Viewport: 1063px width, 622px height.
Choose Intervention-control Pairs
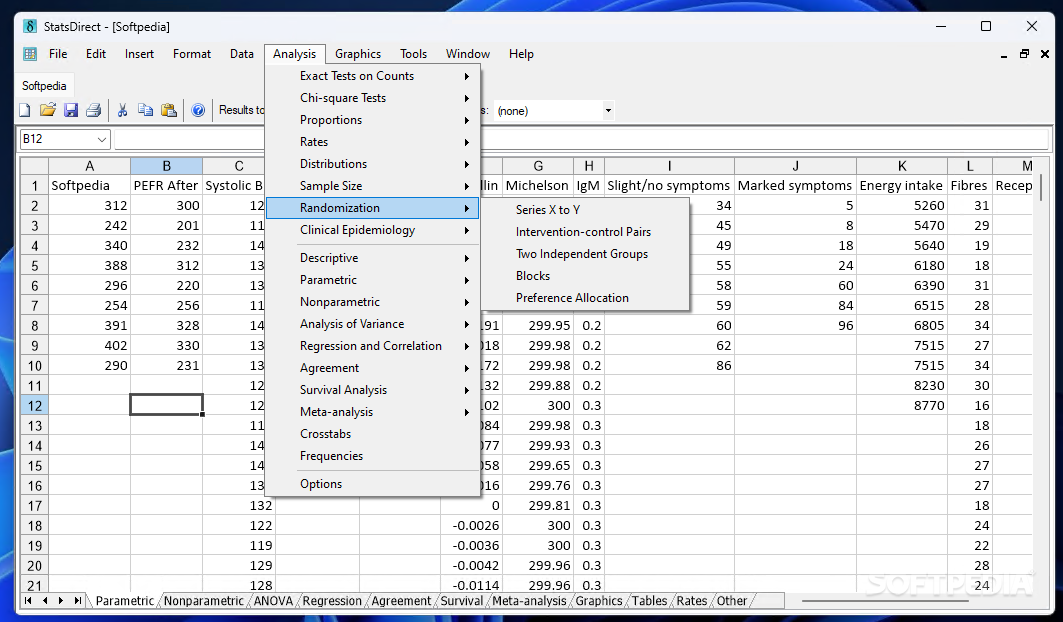(586, 232)
